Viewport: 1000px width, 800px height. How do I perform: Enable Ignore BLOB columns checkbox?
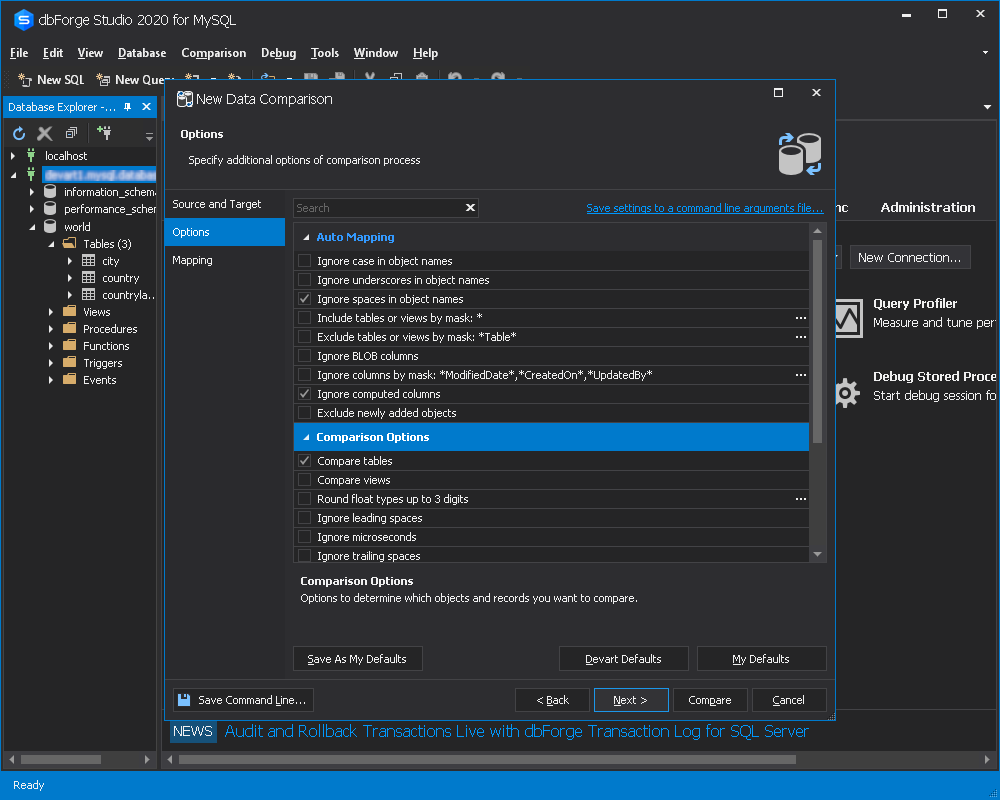click(305, 355)
